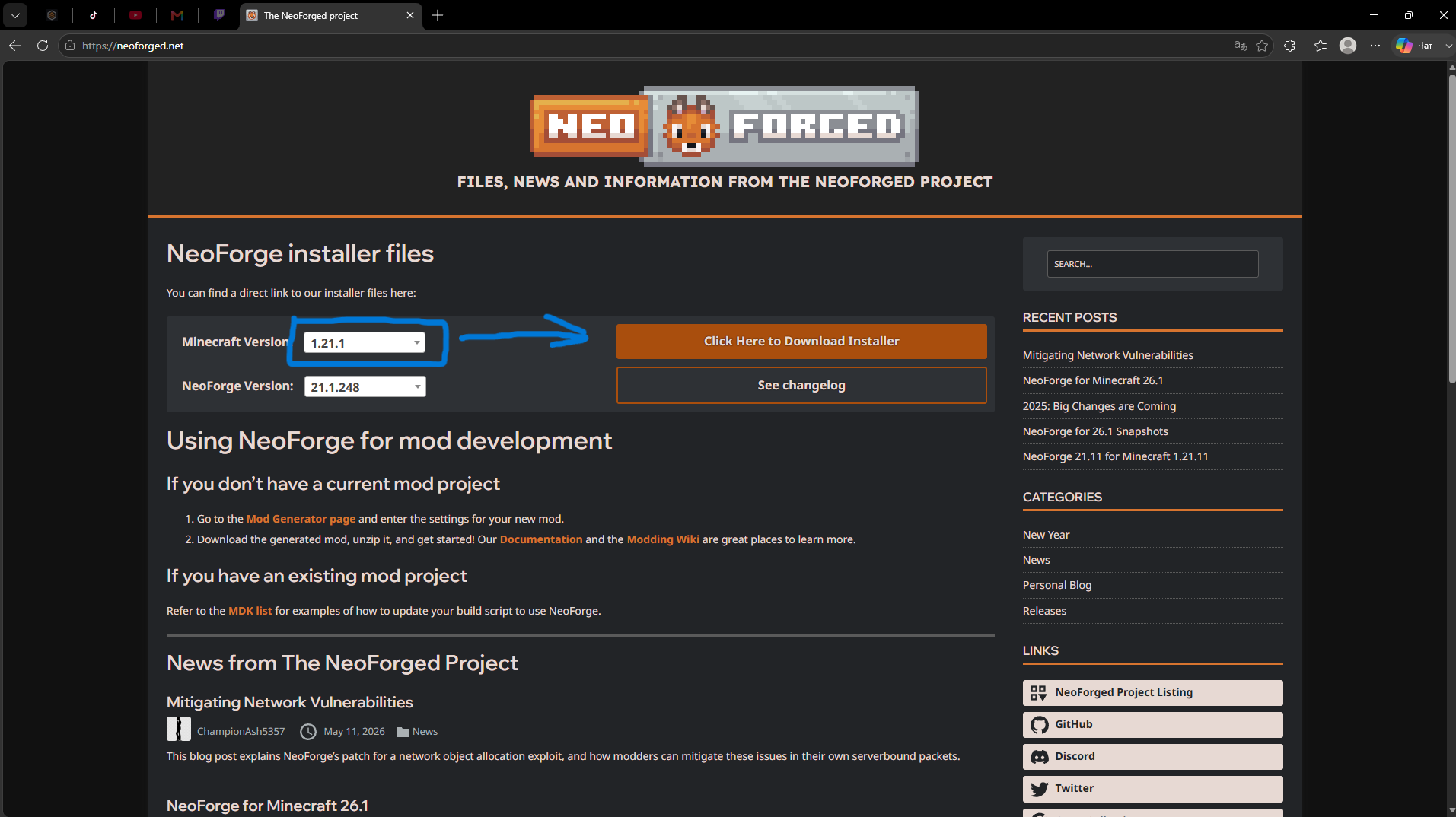Close The NeoForged project tab
Viewport: 1456px width, 817px height.
[x=410, y=15]
